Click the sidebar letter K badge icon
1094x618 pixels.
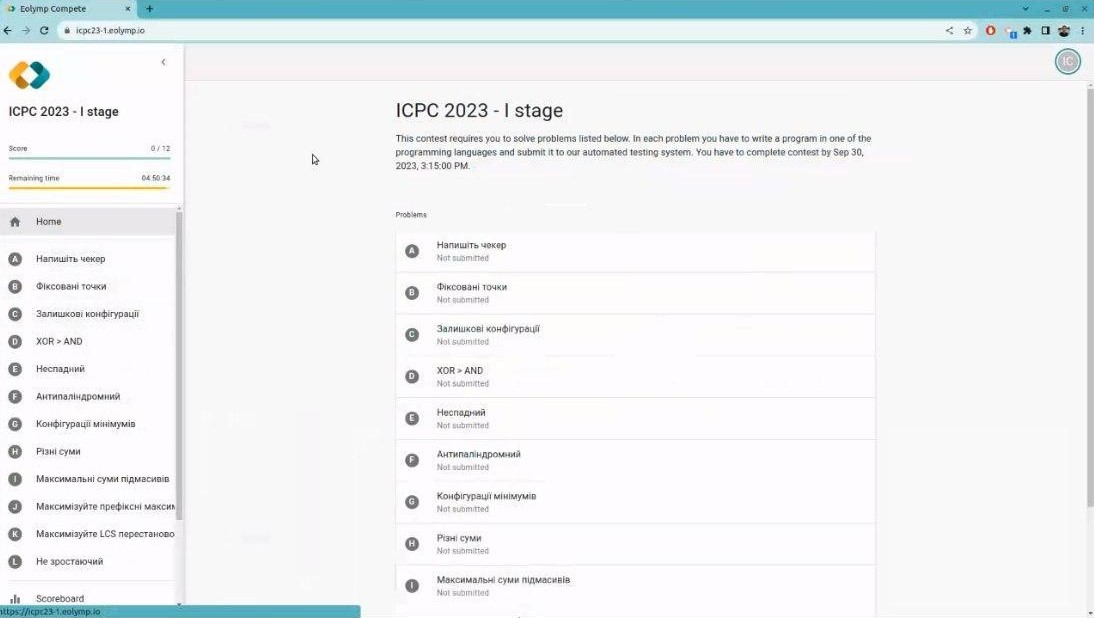15,534
